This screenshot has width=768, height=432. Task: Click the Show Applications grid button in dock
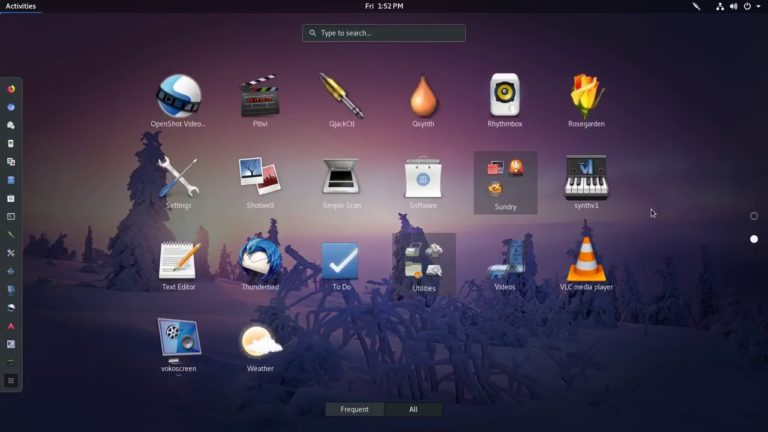click(11, 381)
